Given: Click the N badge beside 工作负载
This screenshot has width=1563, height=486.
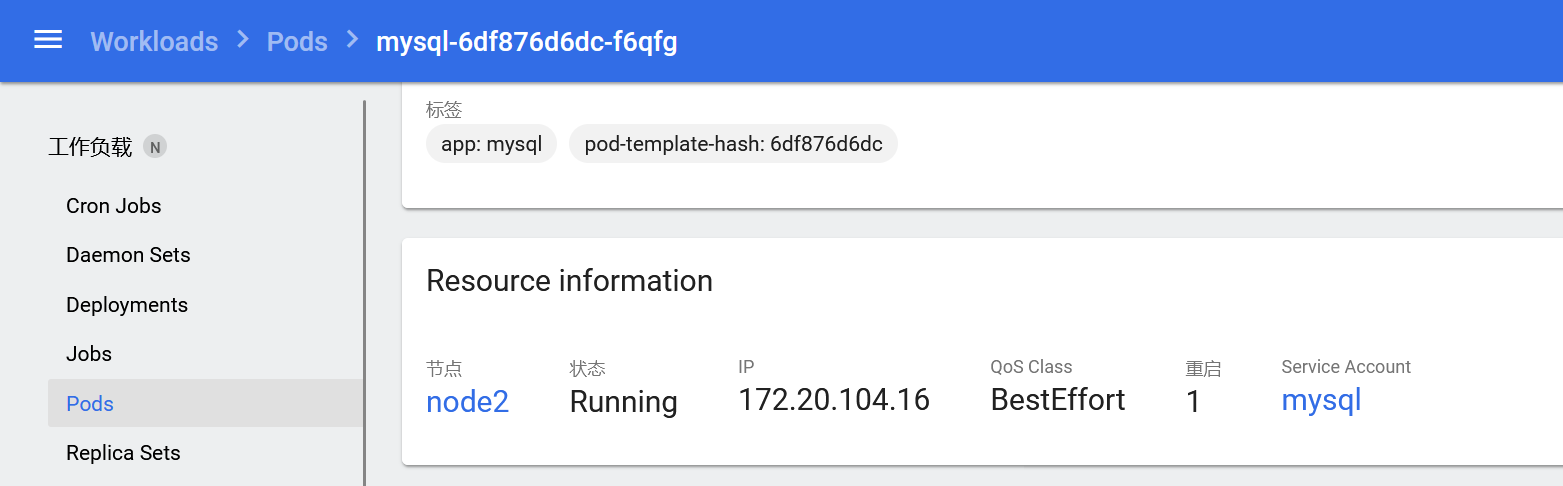Looking at the screenshot, I should [154, 147].
